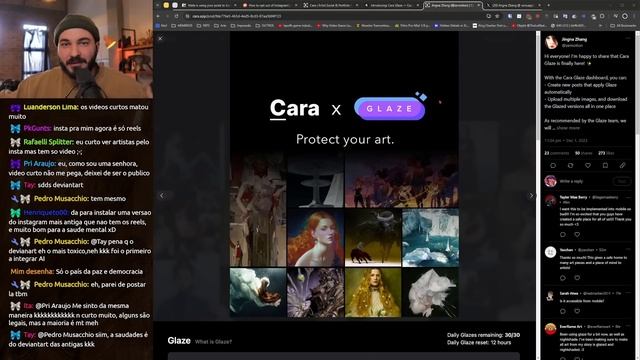The width and height of the screenshot is (640, 360).
Task: Close the image viewer with the X icon
Action: pyautogui.click(x=160, y=38)
